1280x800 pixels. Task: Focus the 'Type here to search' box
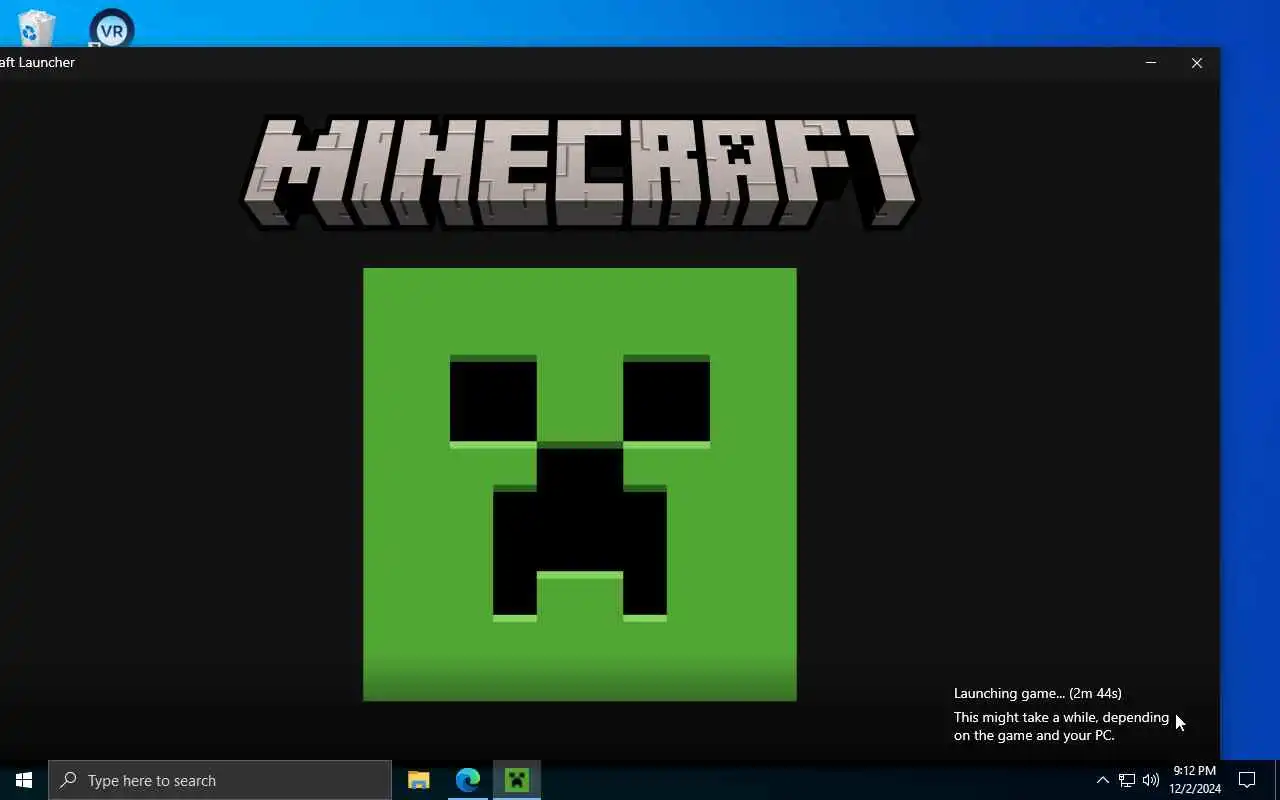click(x=220, y=780)
